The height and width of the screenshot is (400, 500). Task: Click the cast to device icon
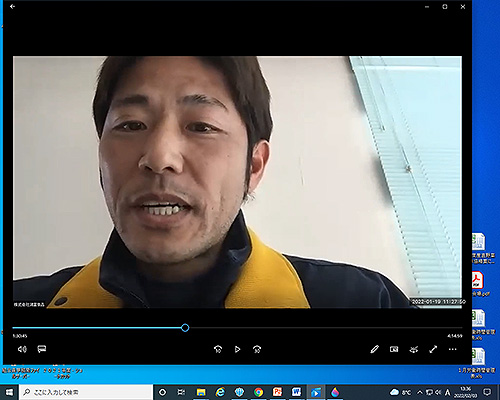[x=414, y=349]
